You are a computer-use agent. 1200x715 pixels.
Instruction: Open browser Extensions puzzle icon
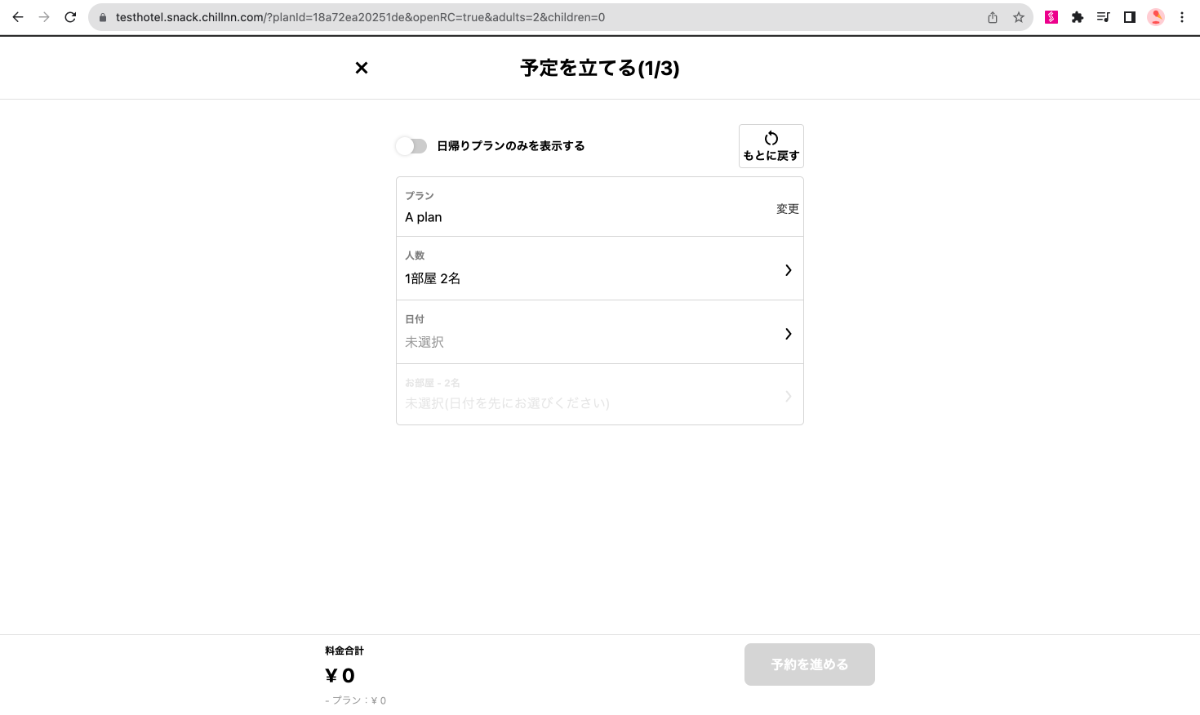tap(1077, 17)
